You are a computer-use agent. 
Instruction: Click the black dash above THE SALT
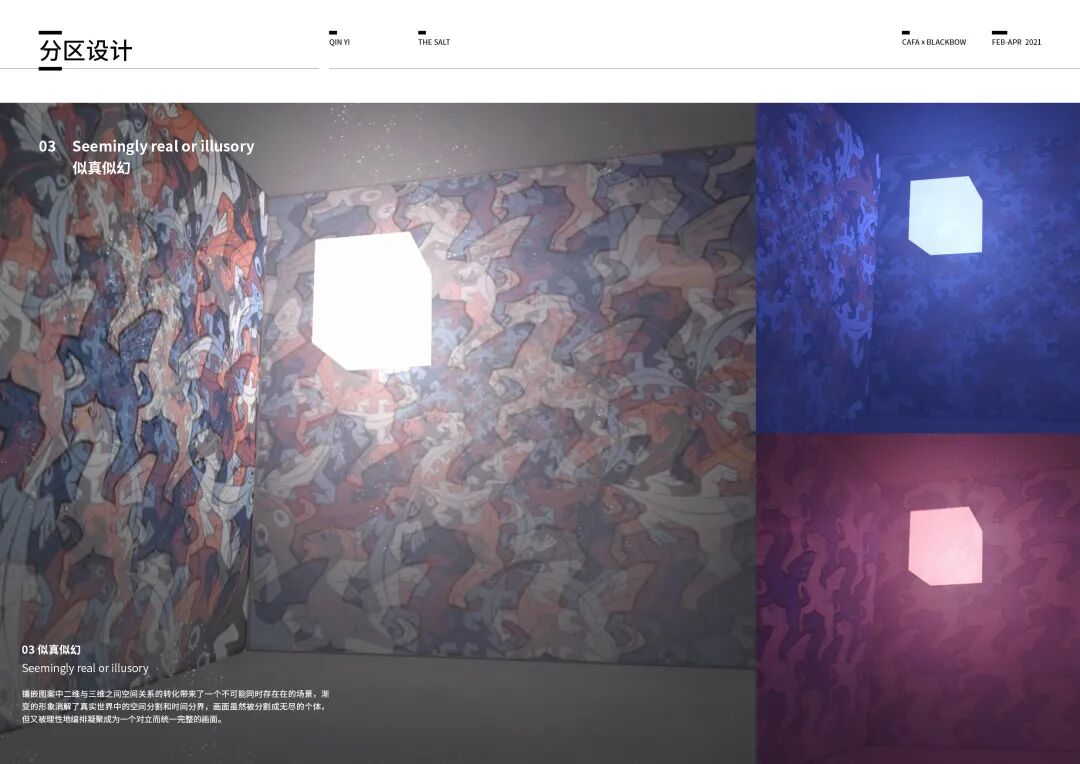(422, 32)
